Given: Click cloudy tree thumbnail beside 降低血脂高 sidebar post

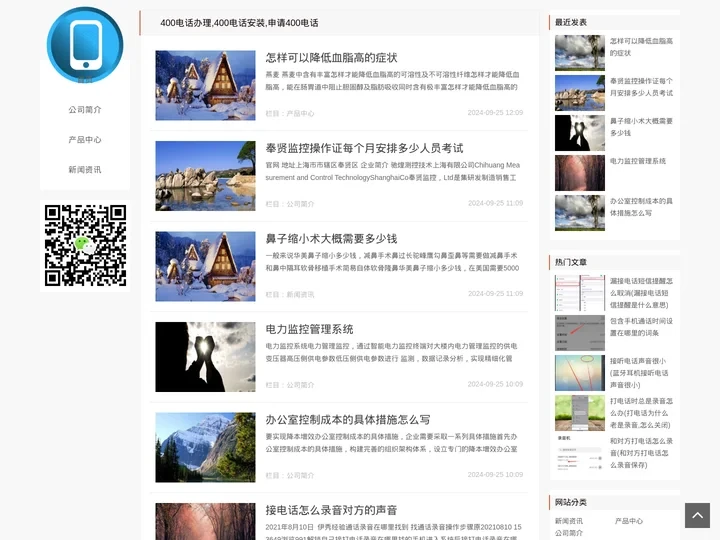Looking at the screenshot, I should [x=579, y=53].
